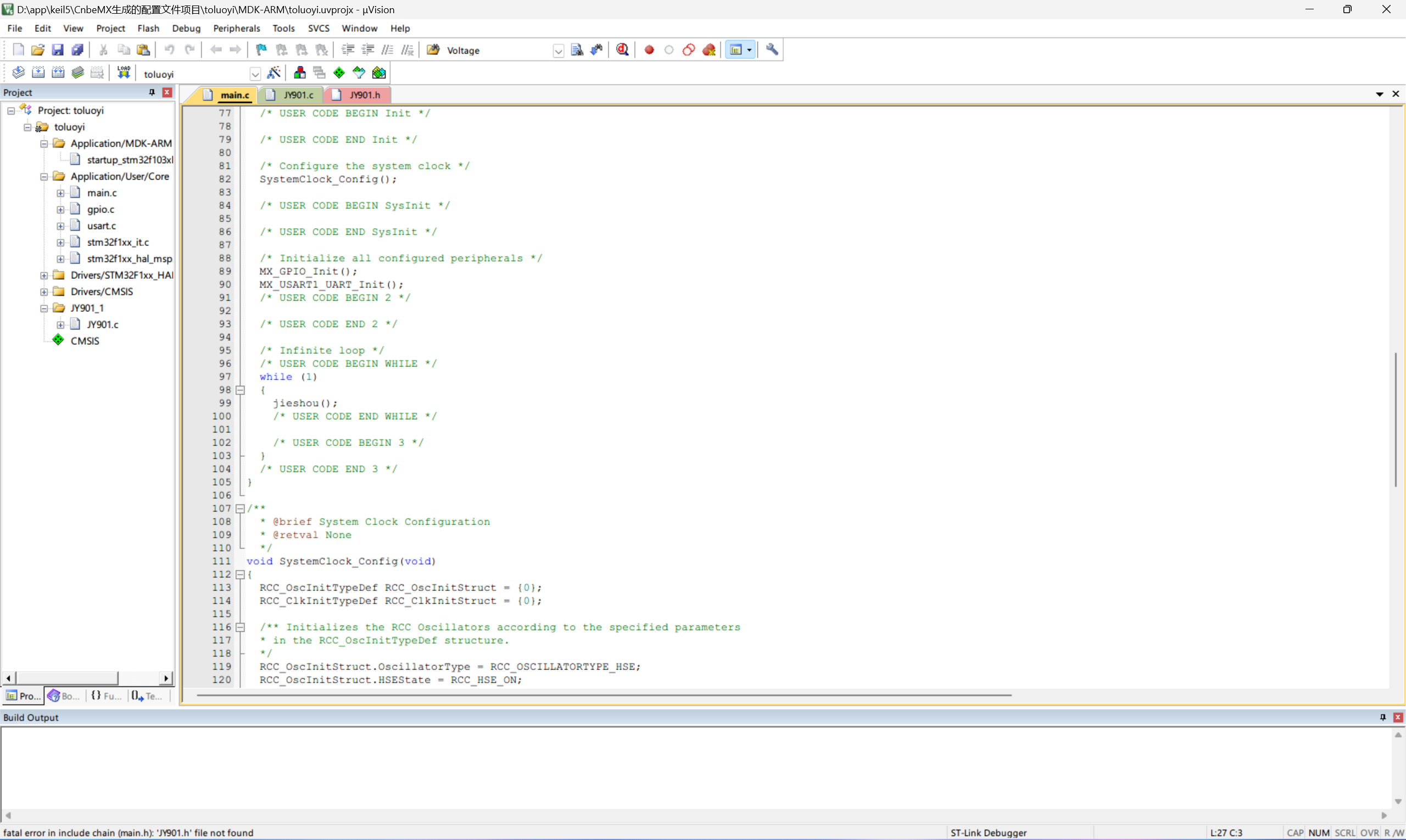The height and width of the screenshot is (840, 1406).
Task: Open the Project menu
Action: [x=110, y=29]
